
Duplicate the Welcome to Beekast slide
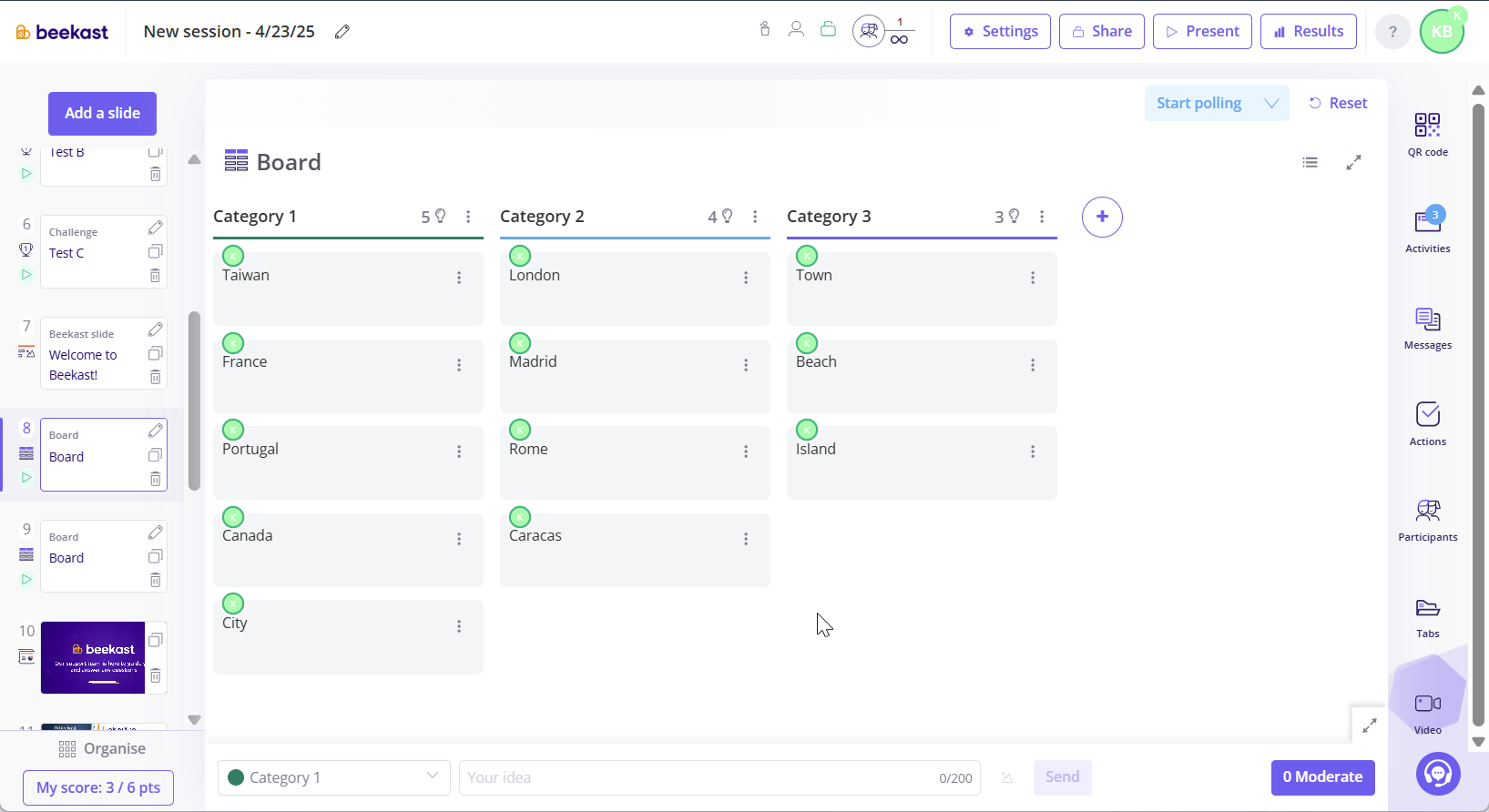tap(156, 353)
